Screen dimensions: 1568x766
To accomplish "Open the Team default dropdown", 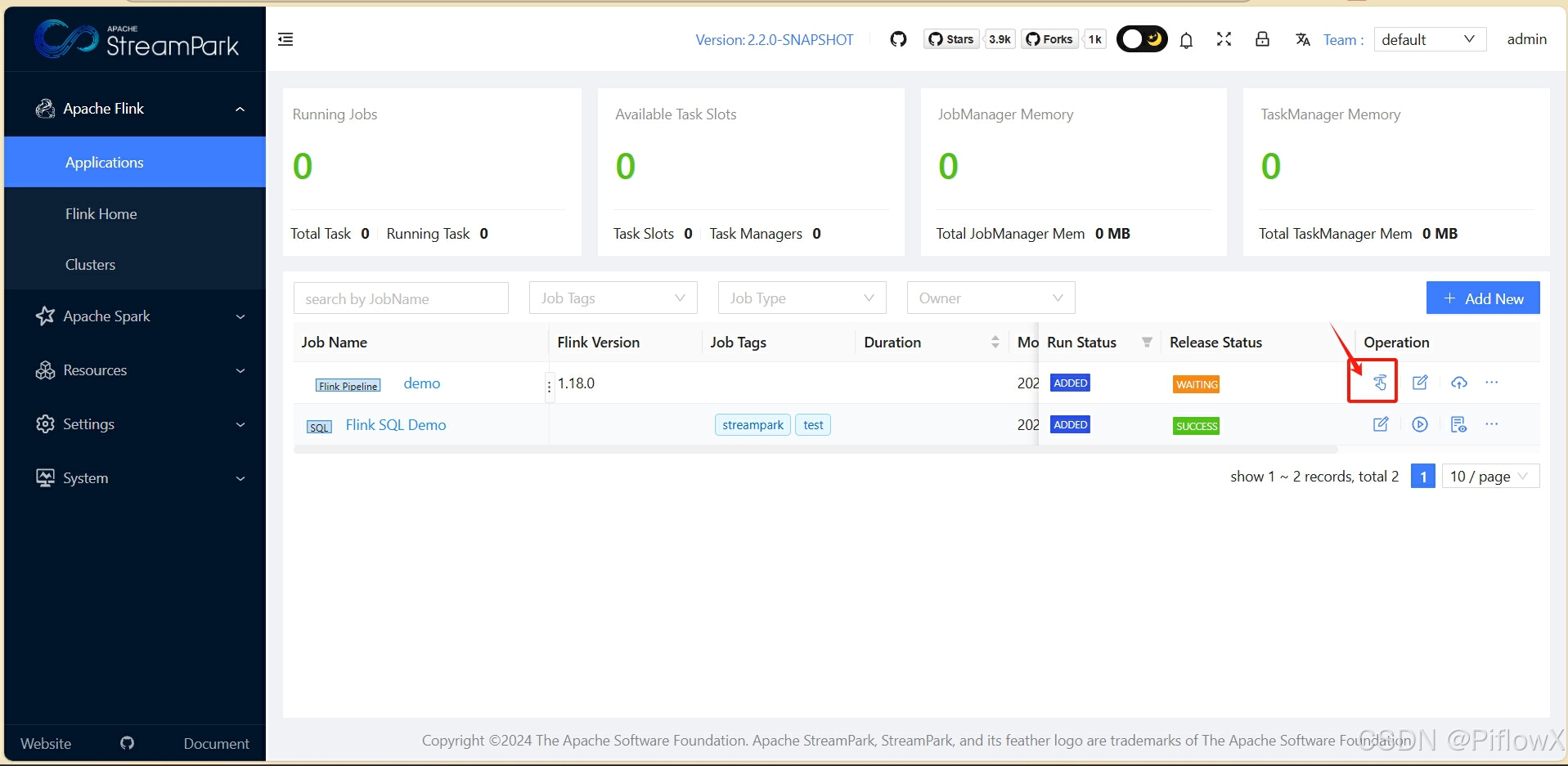I will tap(1430, 39).
